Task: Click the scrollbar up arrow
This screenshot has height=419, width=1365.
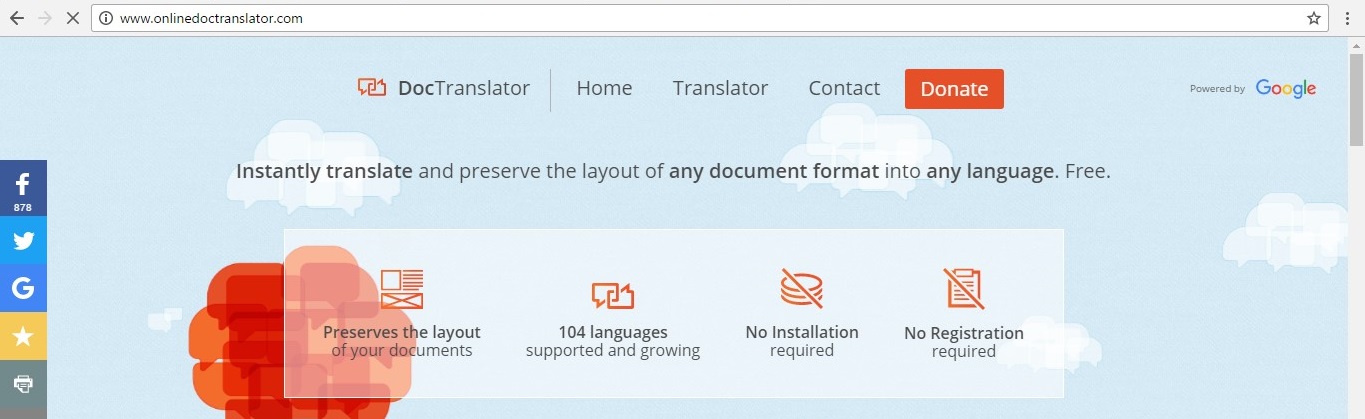Action: tap(1356, 45)
